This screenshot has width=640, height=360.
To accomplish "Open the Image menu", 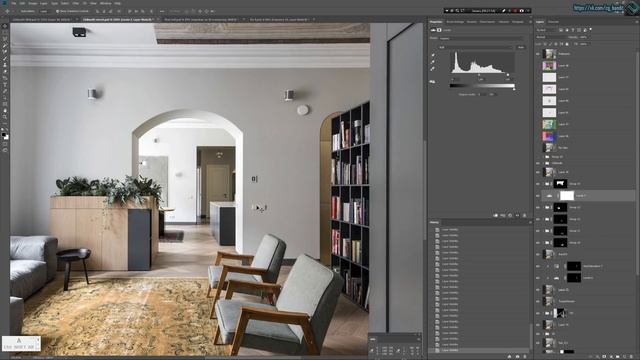I will tap(33, 3).
